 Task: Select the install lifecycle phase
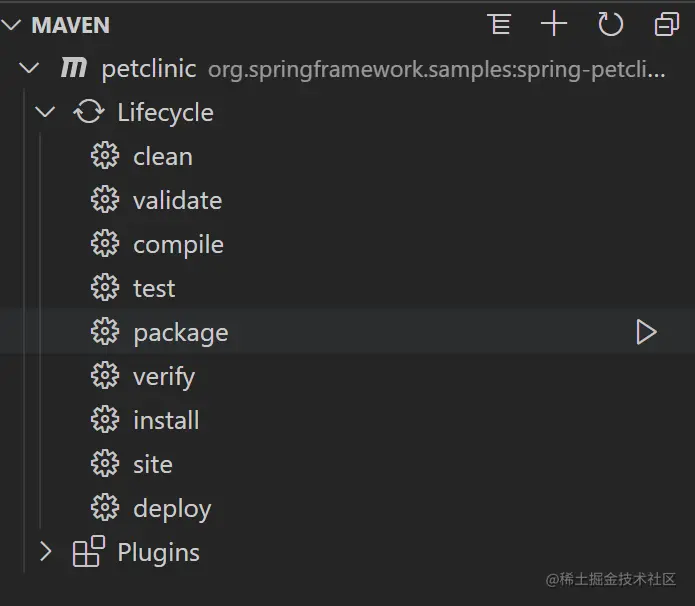tap(166, 420)
